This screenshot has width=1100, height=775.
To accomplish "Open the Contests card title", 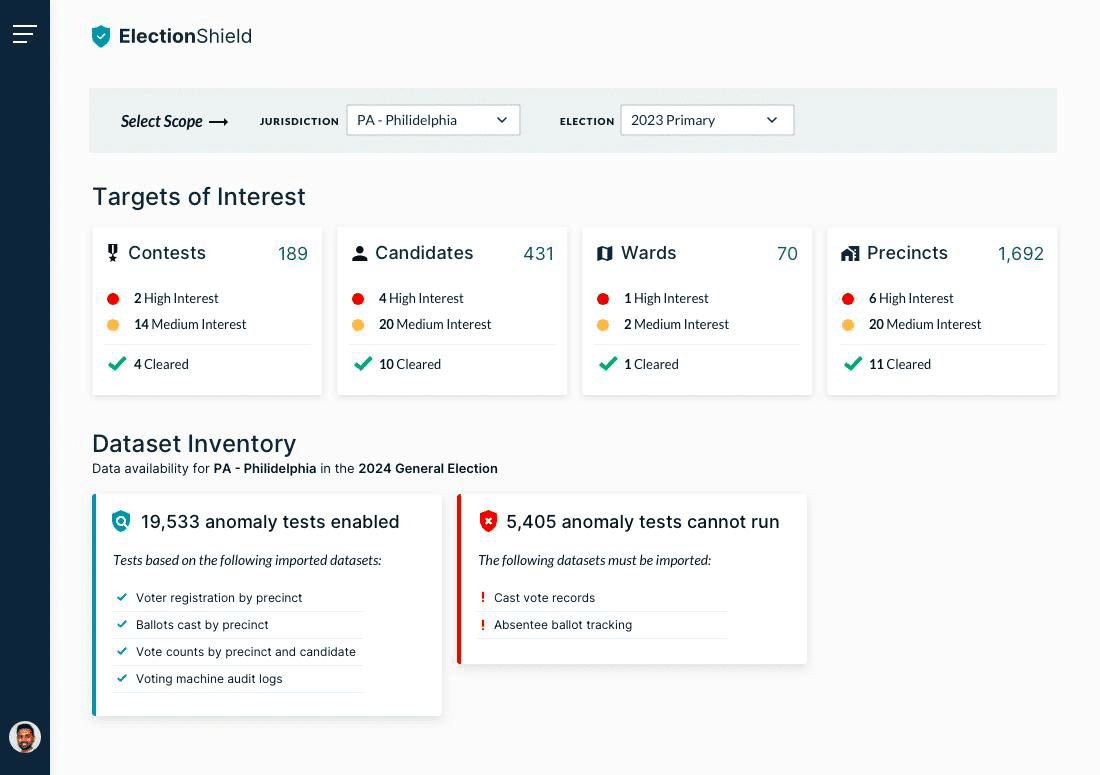I will coord(167,252).
